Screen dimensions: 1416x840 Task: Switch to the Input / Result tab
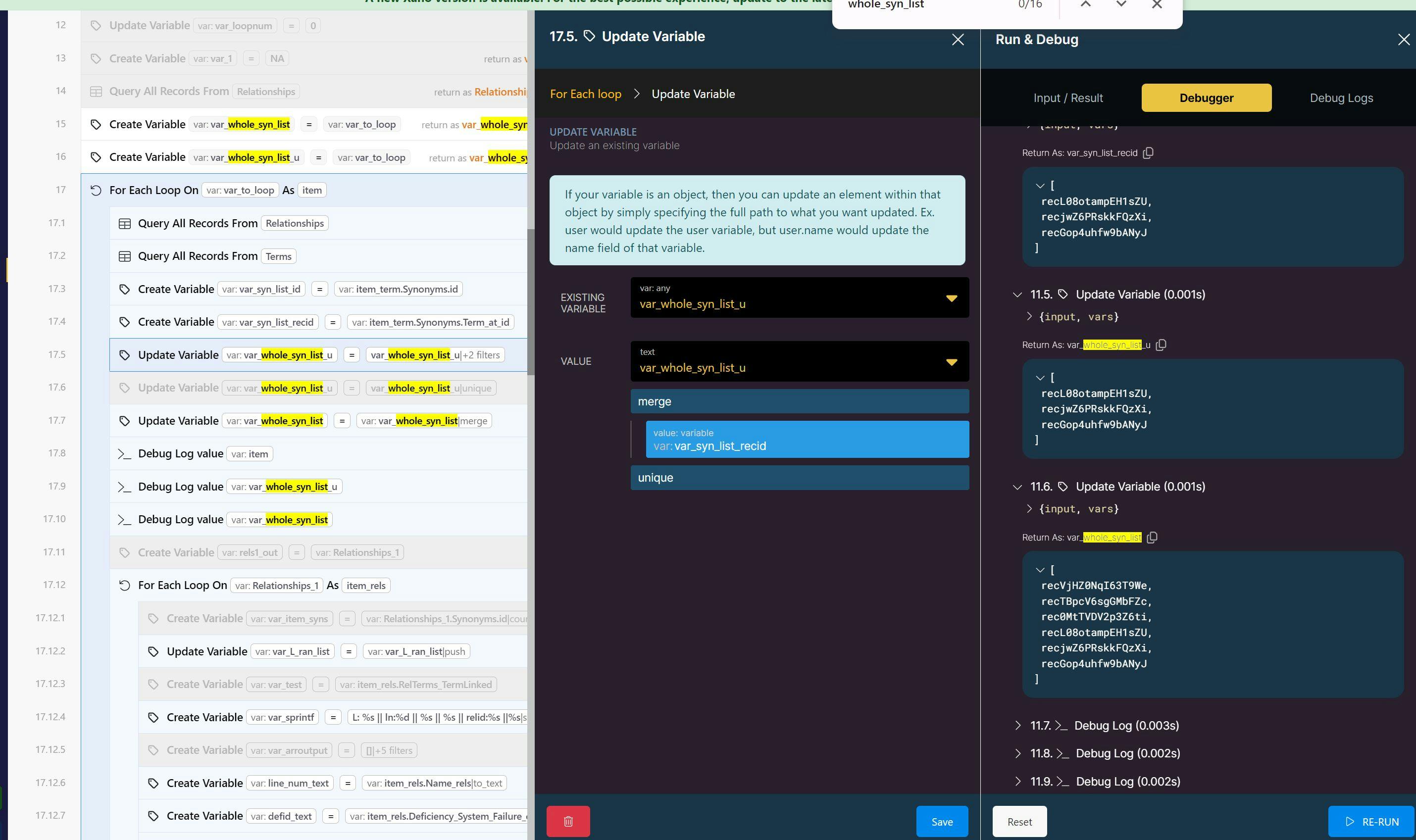point(1068,98)
